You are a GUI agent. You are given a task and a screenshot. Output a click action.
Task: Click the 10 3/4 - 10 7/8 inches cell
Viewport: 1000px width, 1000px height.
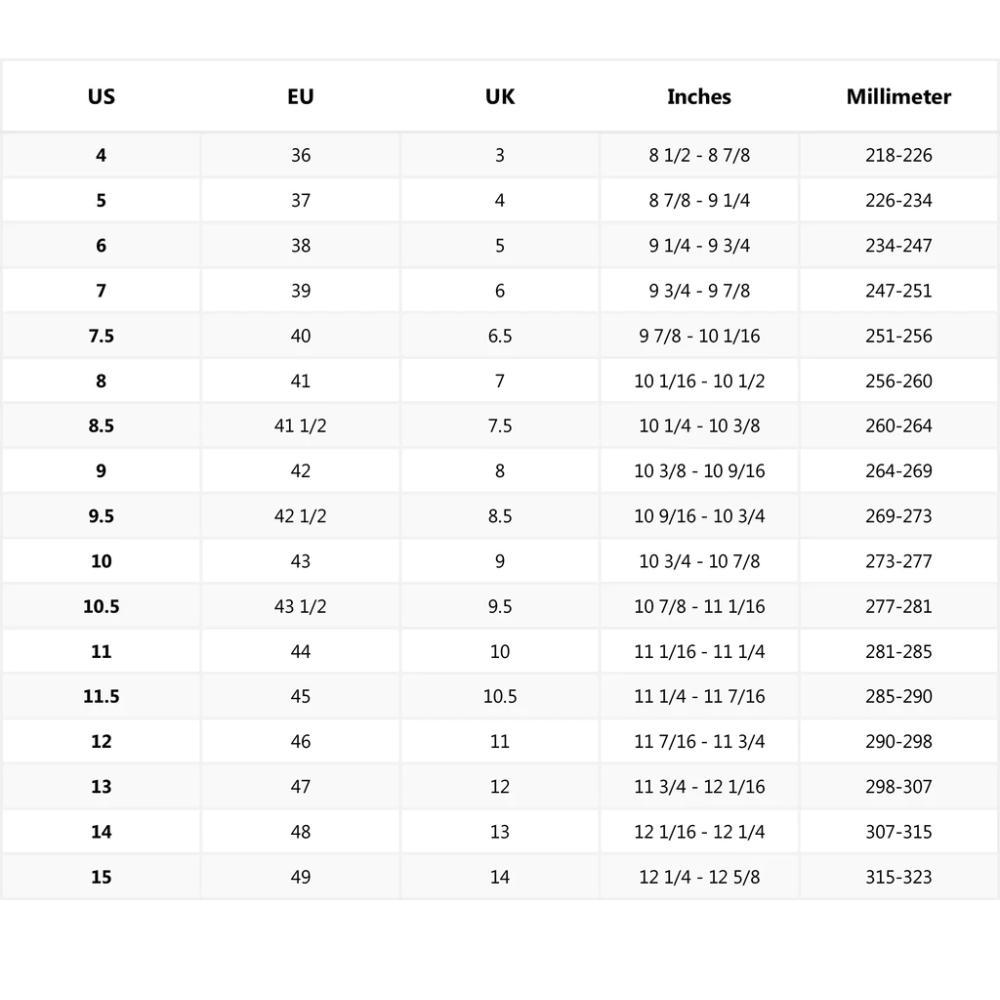699,561
